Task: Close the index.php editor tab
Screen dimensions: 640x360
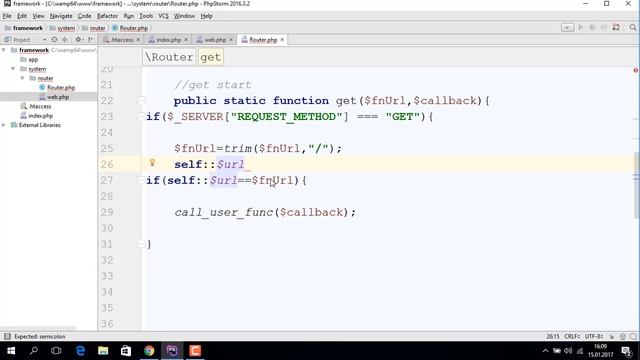Action: (186, 40)
